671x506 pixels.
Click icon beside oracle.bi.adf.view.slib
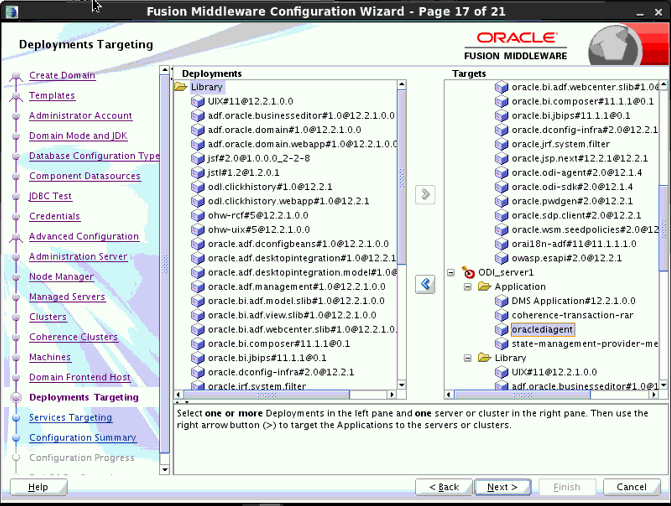tap(198, 315)
